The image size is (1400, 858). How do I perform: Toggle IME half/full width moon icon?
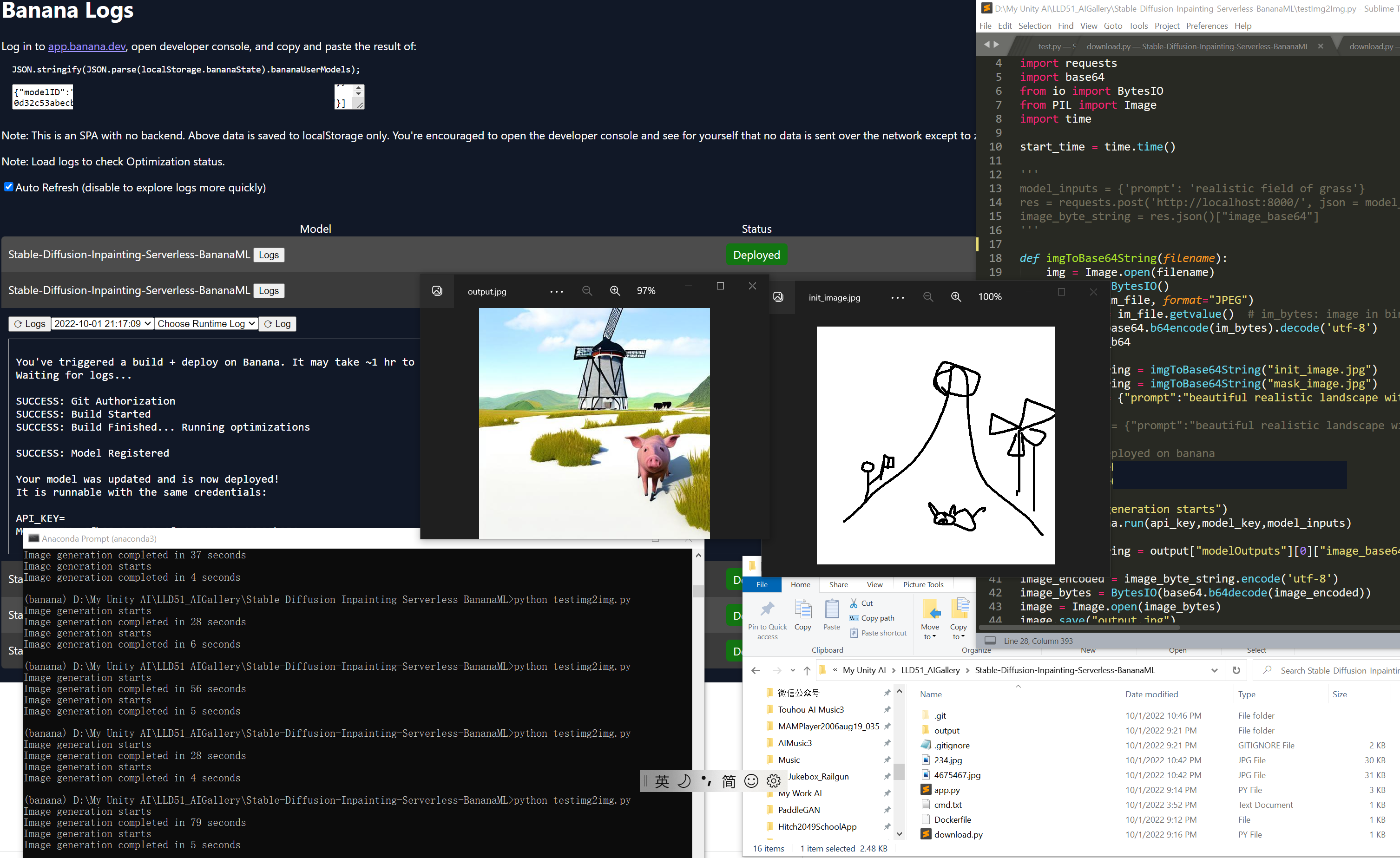coord(684,781)
